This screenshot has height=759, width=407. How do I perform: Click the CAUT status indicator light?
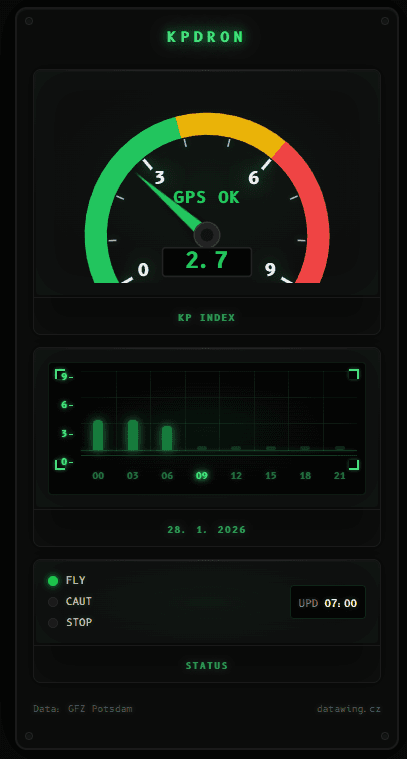tap(53, 602)
